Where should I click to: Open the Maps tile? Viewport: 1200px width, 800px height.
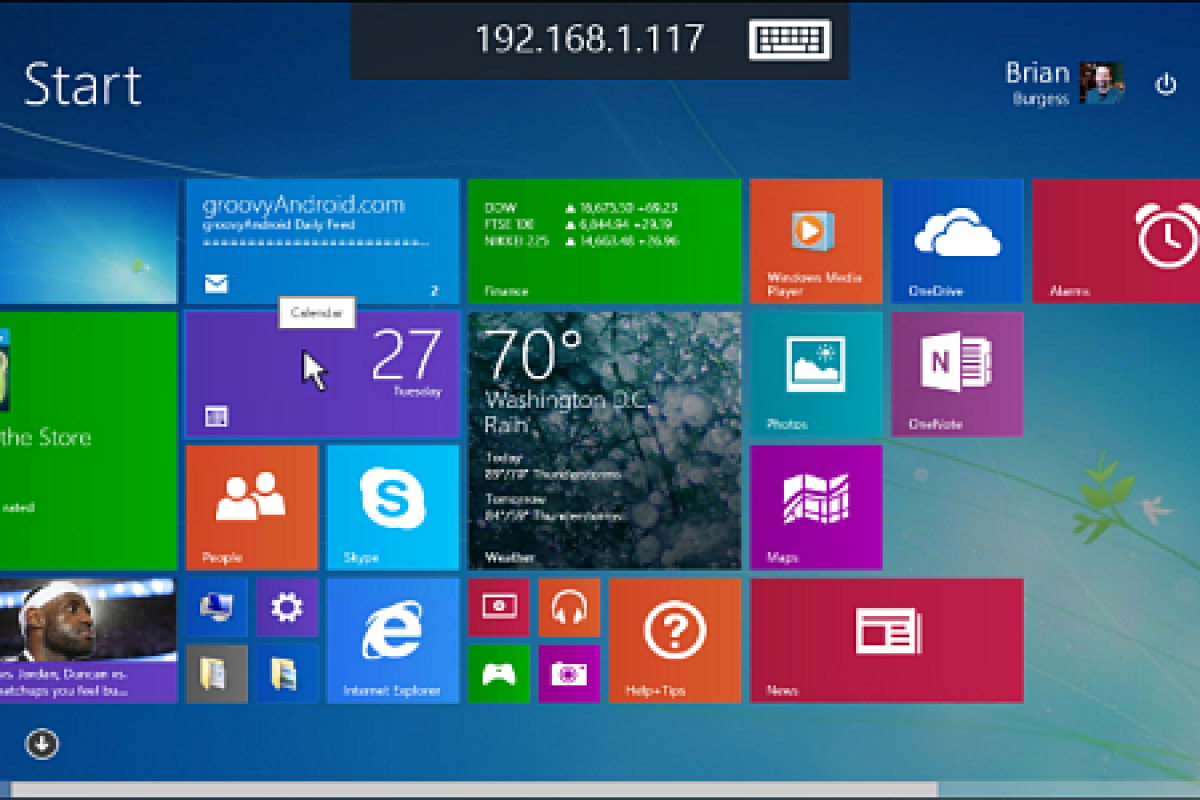point(816,508)
